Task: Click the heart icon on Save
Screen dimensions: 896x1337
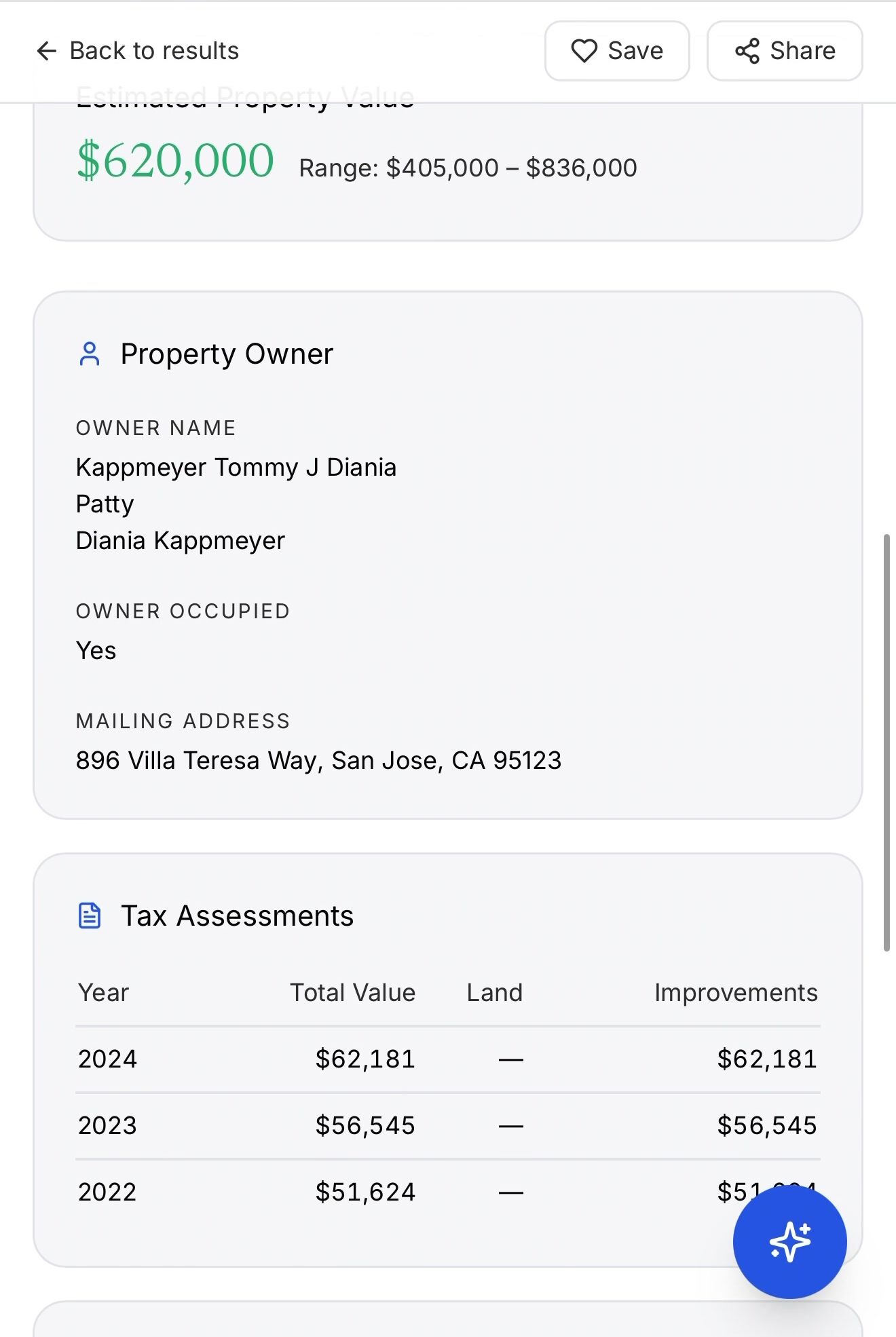Action: click(584, 51)
